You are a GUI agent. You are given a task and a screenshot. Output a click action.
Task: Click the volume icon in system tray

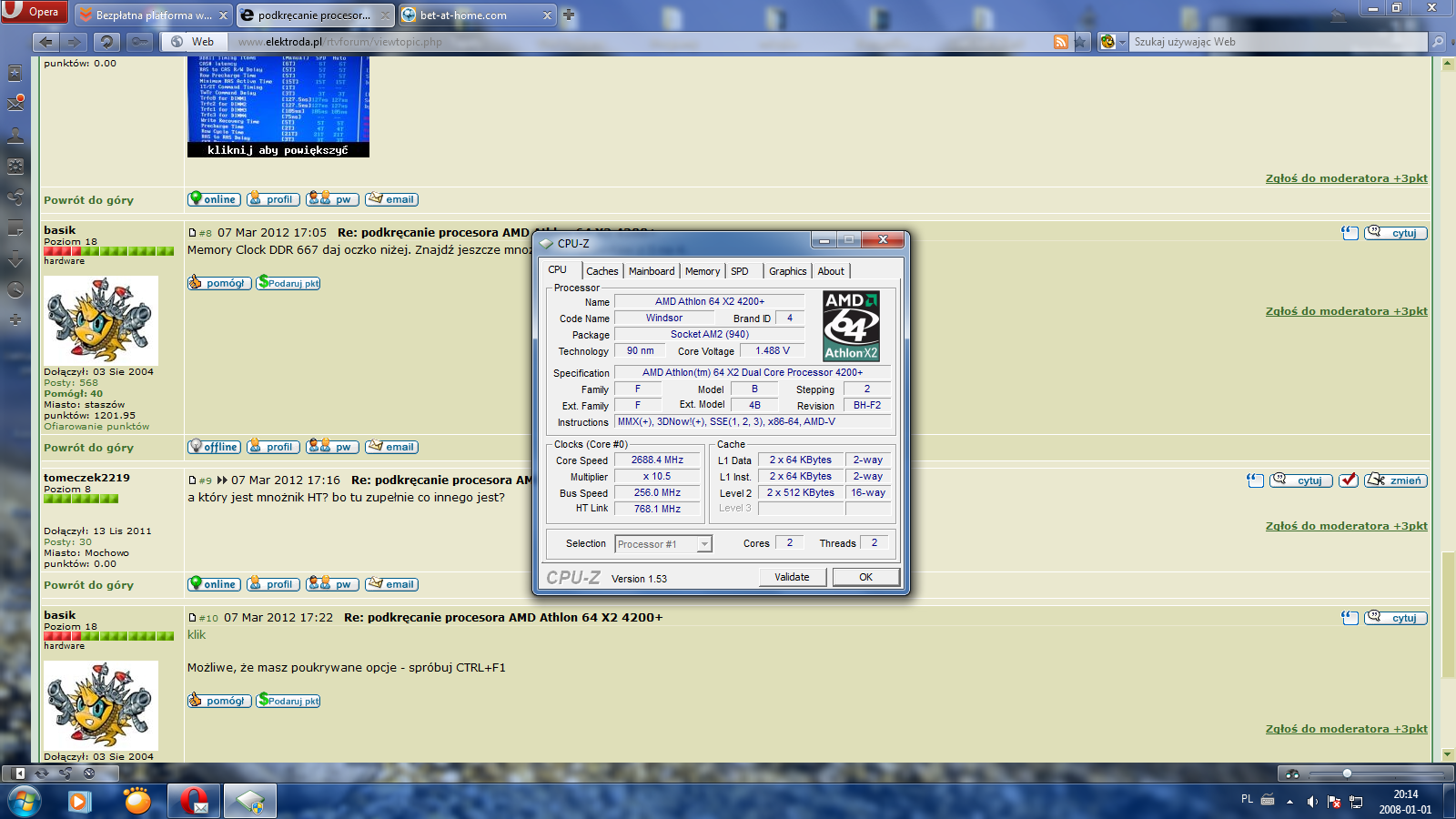(1311, 802)
